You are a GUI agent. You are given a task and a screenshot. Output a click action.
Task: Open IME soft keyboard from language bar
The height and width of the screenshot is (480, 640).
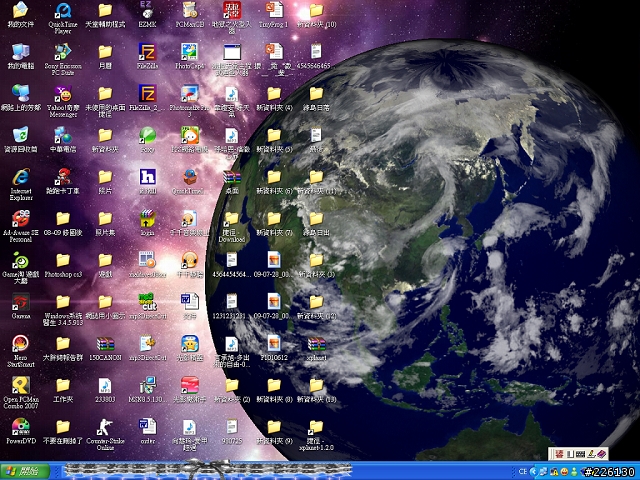pyautogui.click(x=580, y=454)
